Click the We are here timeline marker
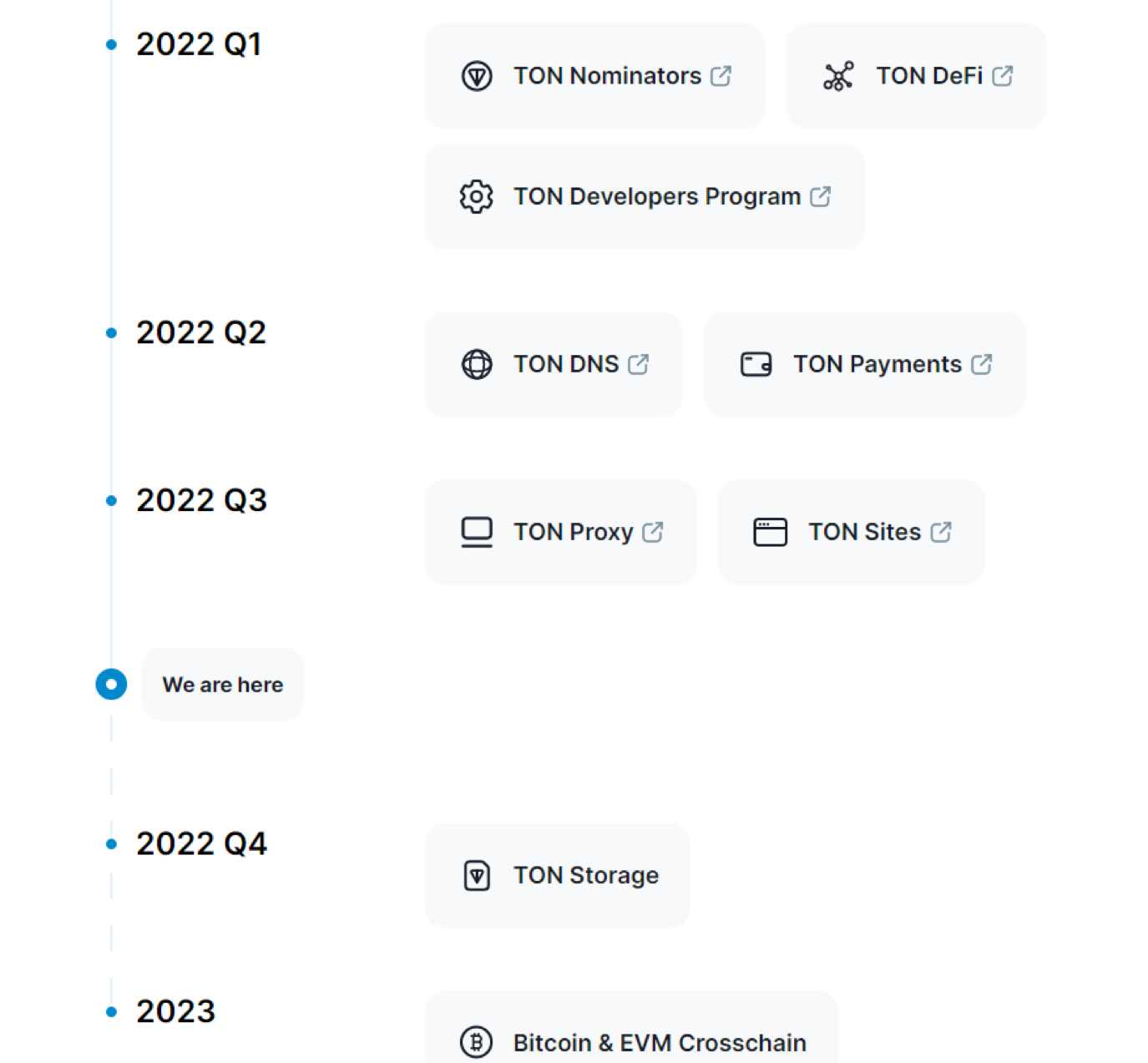 pos(111,684)
